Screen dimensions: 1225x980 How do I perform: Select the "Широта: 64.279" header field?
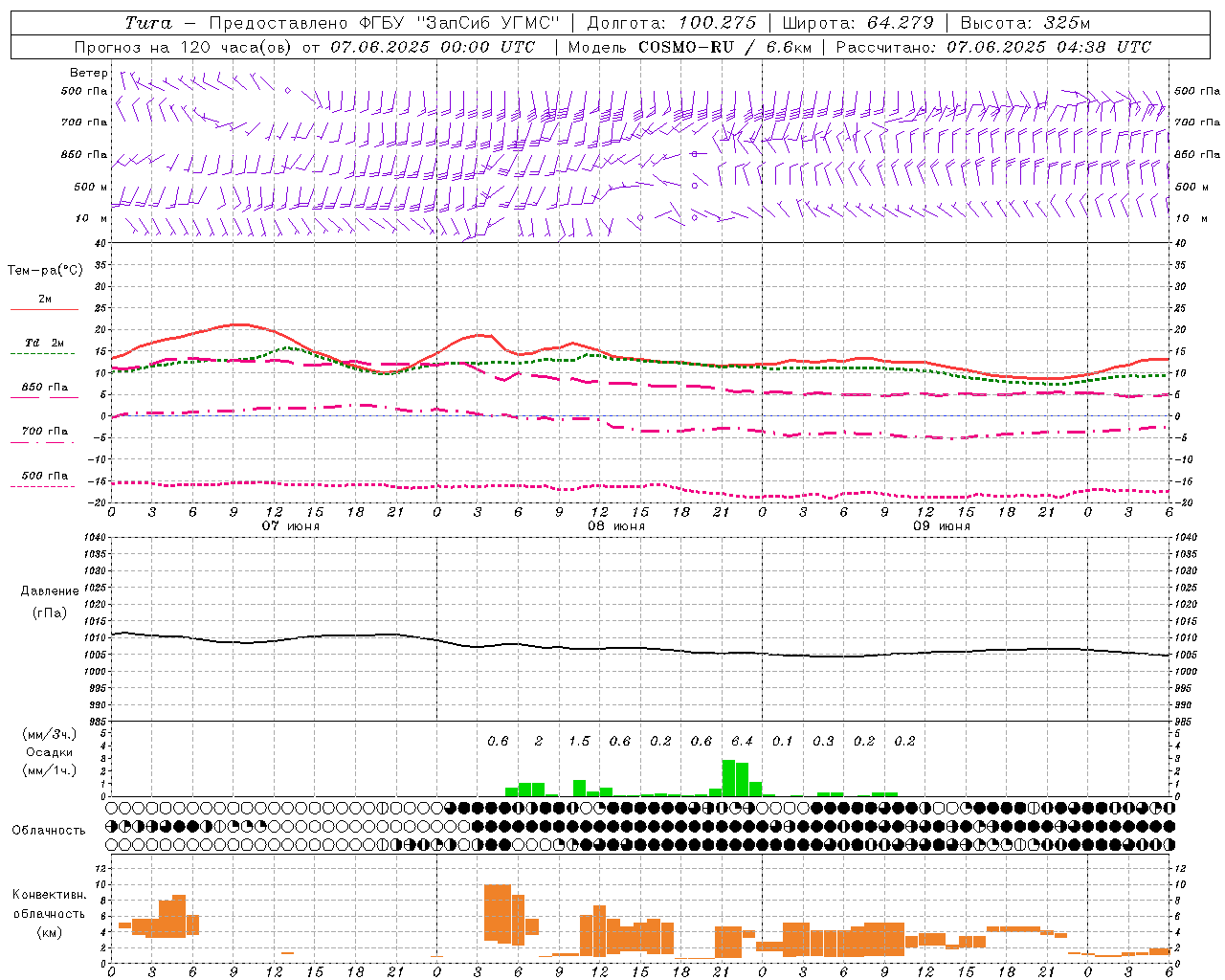point(857,23)
